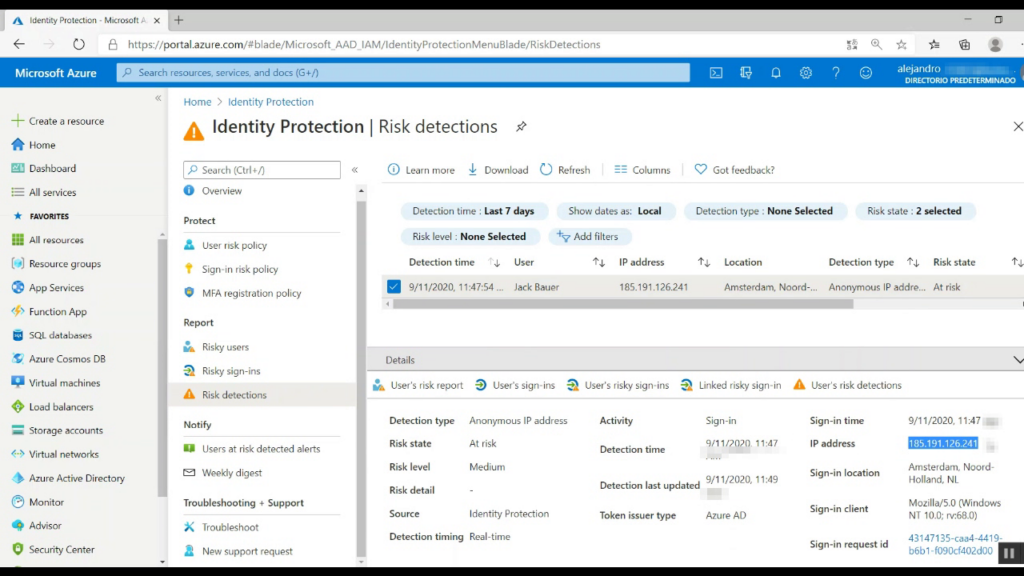Open portal settings gear

point(806,72)
